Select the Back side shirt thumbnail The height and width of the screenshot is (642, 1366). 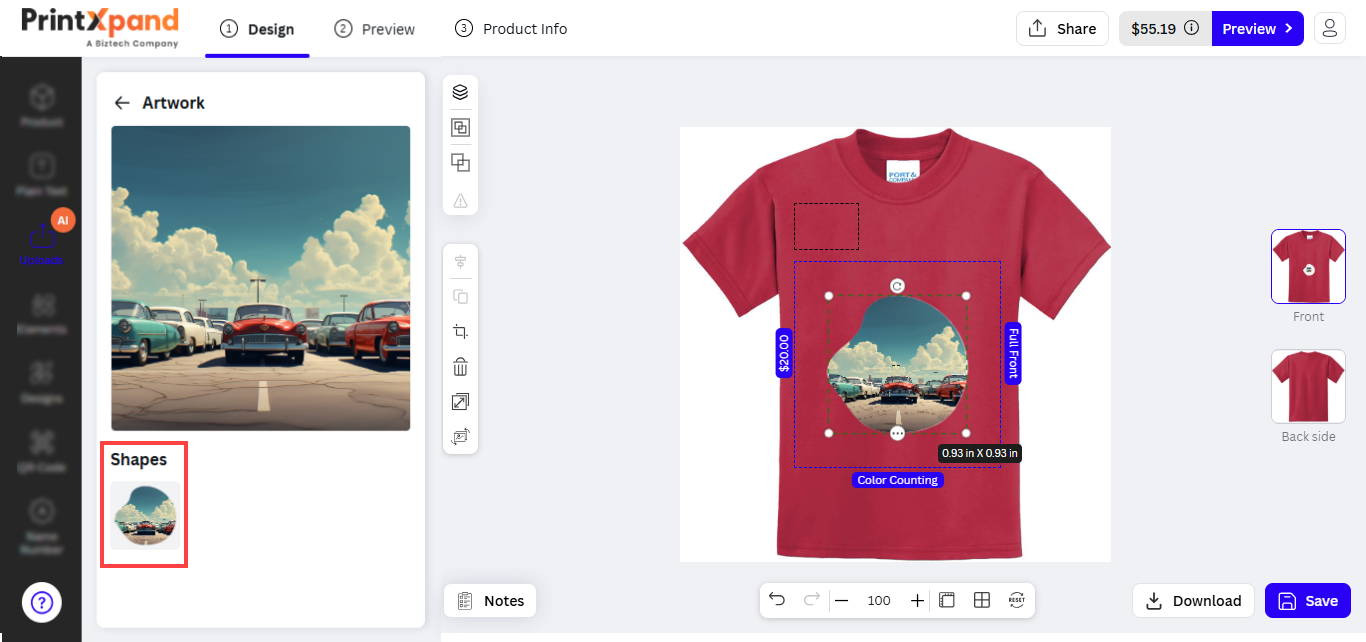1308,386
